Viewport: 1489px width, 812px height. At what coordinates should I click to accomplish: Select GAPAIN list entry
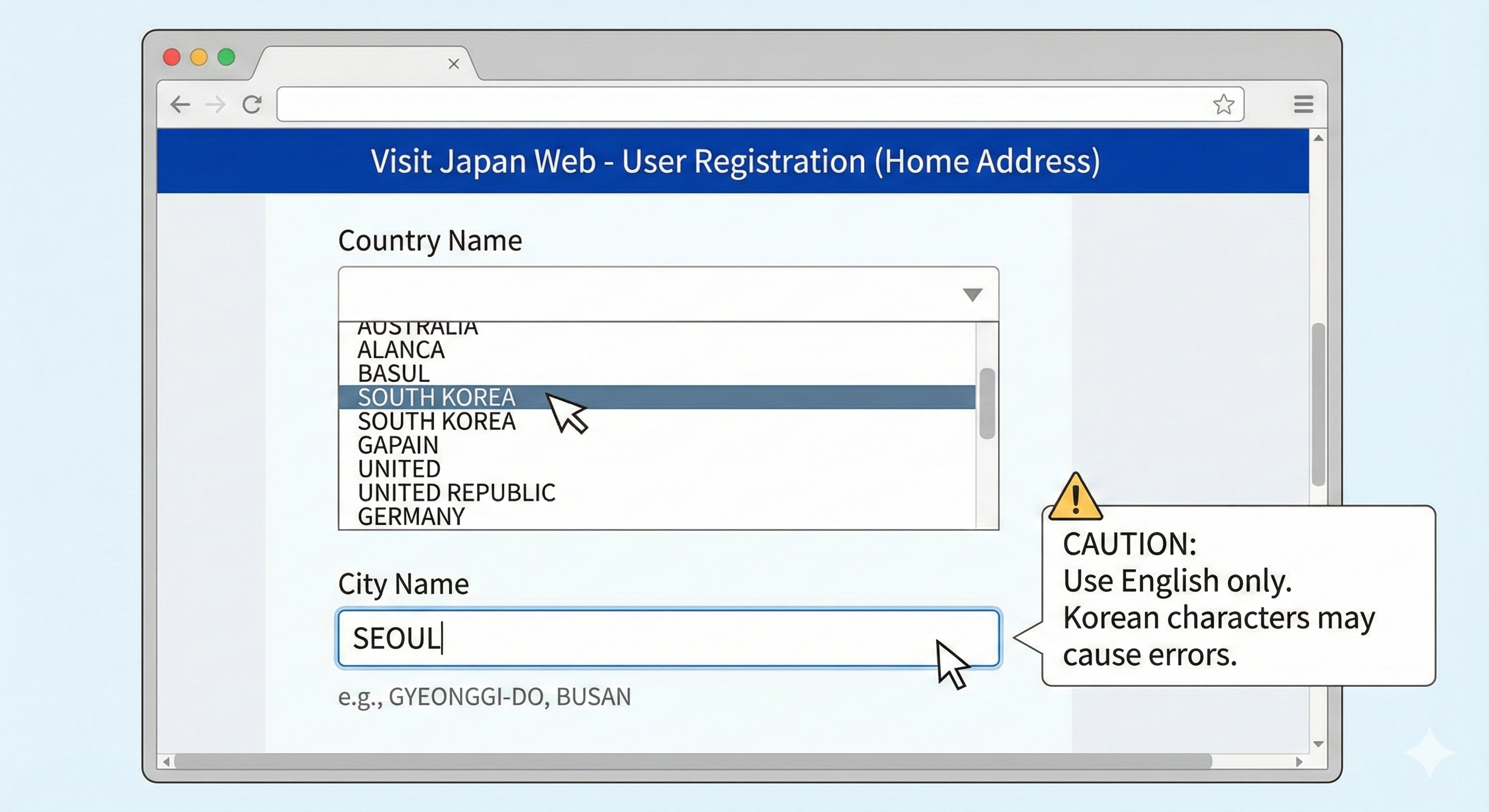pyautogui.click(x=398, y=445)
